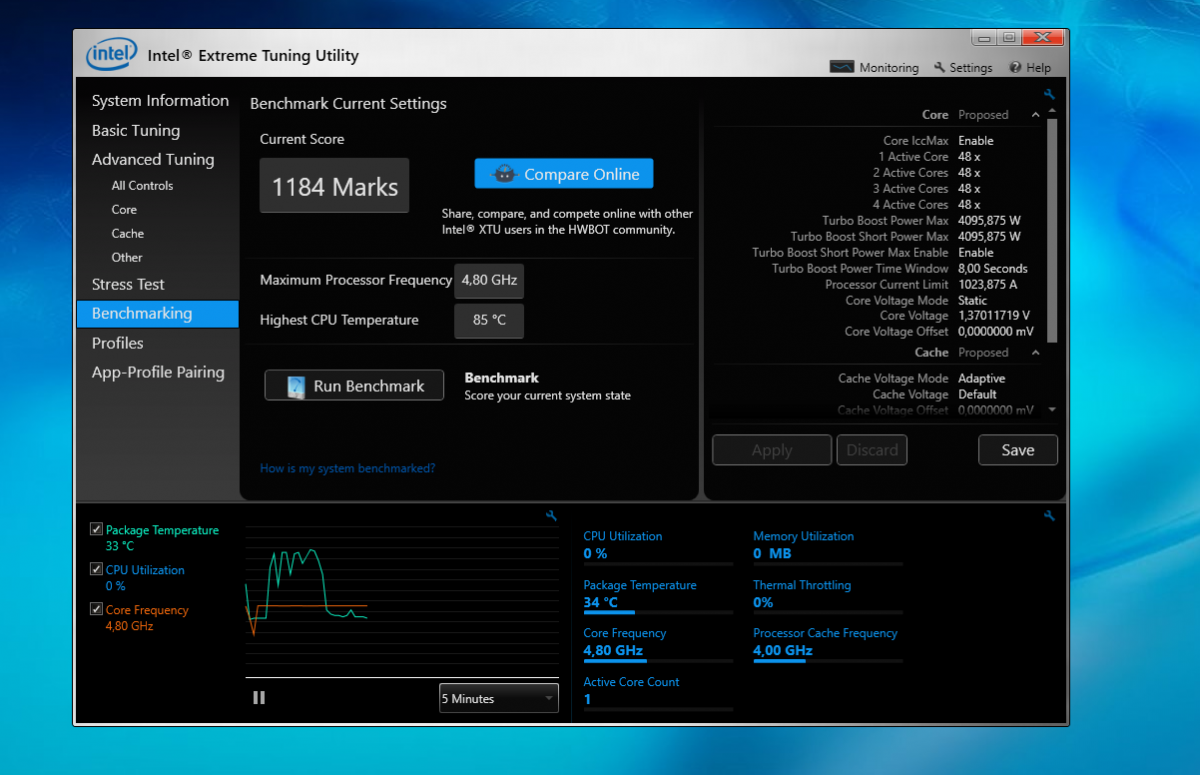Select Cache under Advanced Tuning in sidebar

click(x=128, y=234)
